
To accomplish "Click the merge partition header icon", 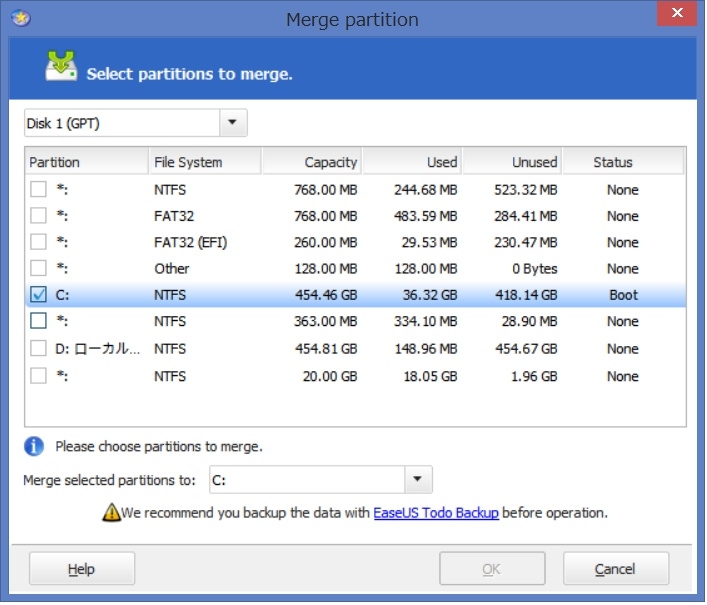I will (x=60, y=67).
